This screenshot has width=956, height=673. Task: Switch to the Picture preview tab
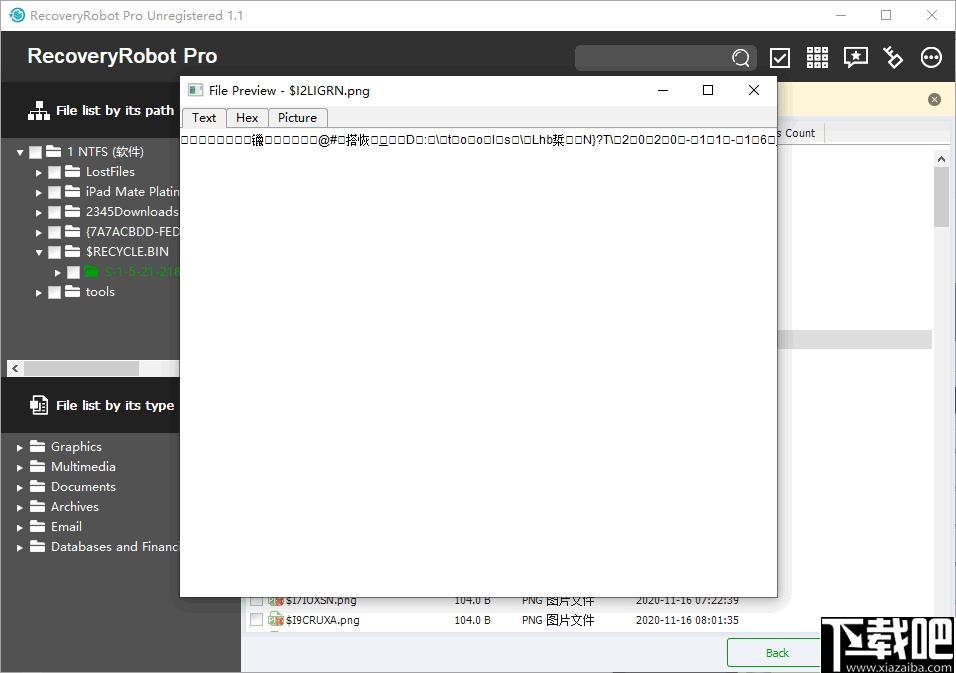click(x=298, y=118)
